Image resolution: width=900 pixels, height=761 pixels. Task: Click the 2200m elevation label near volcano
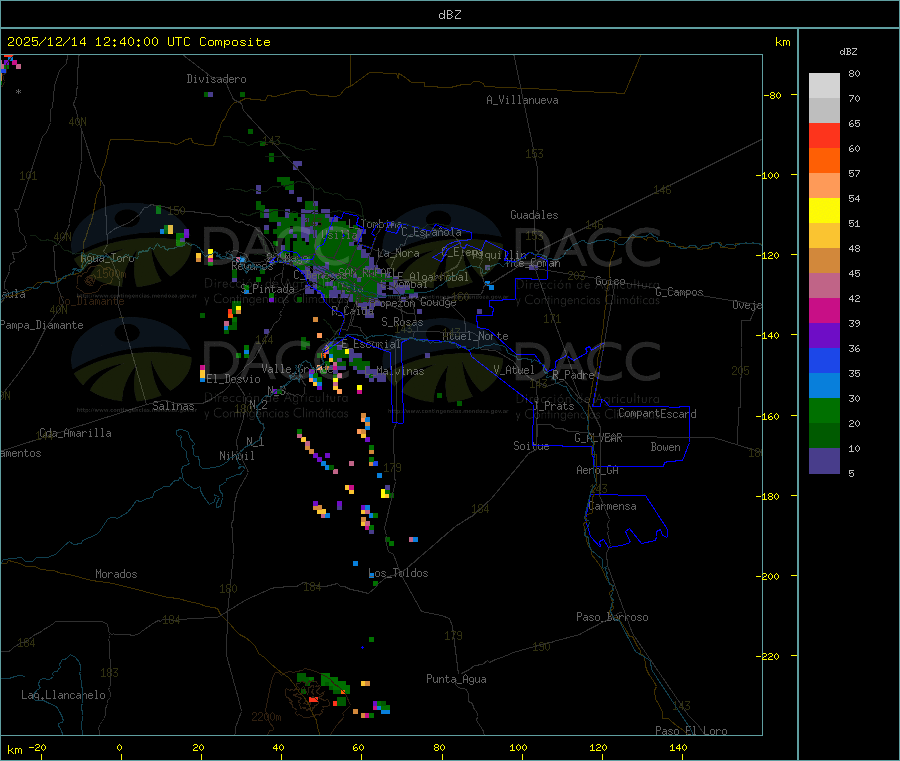[266, 717]
